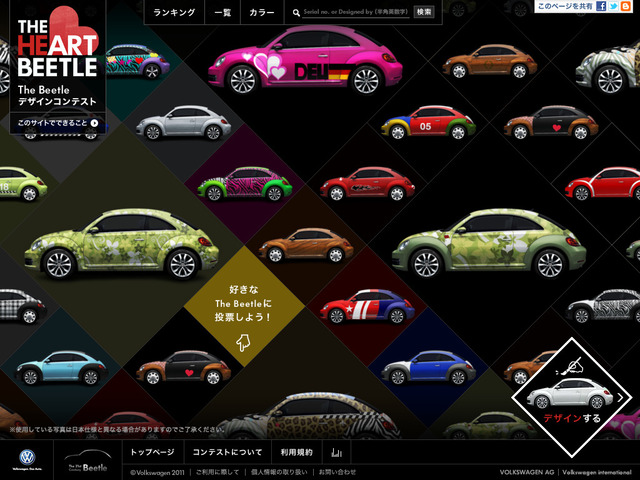Click arrow icon beside このサイトでできること

[x=94, y=123]
